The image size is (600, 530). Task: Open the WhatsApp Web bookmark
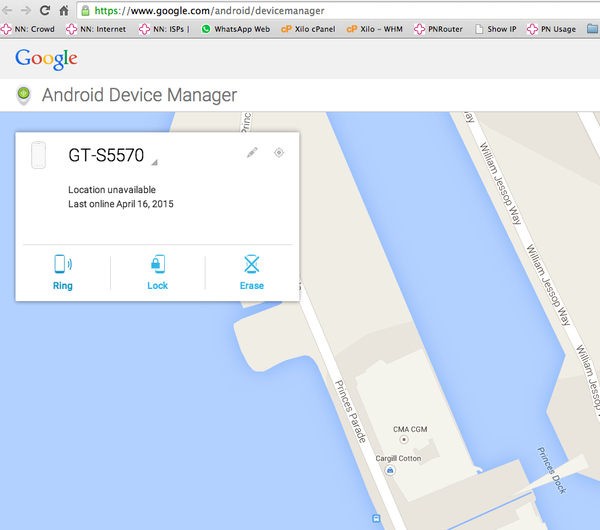235,29
